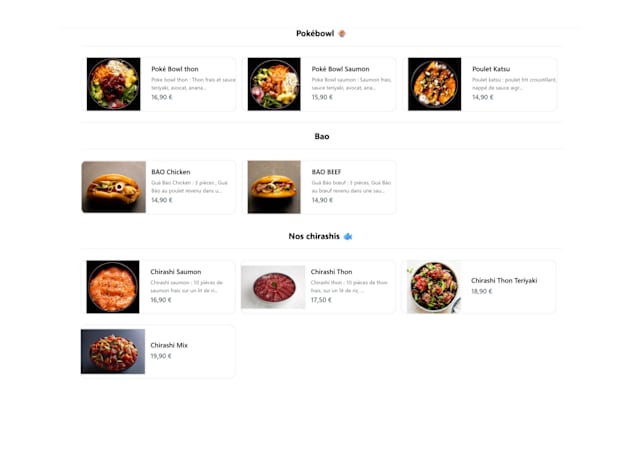Select the BAO Chicken item name
Image resolution: width=640 pixels, height=452 pixels.
click(171, 172)
